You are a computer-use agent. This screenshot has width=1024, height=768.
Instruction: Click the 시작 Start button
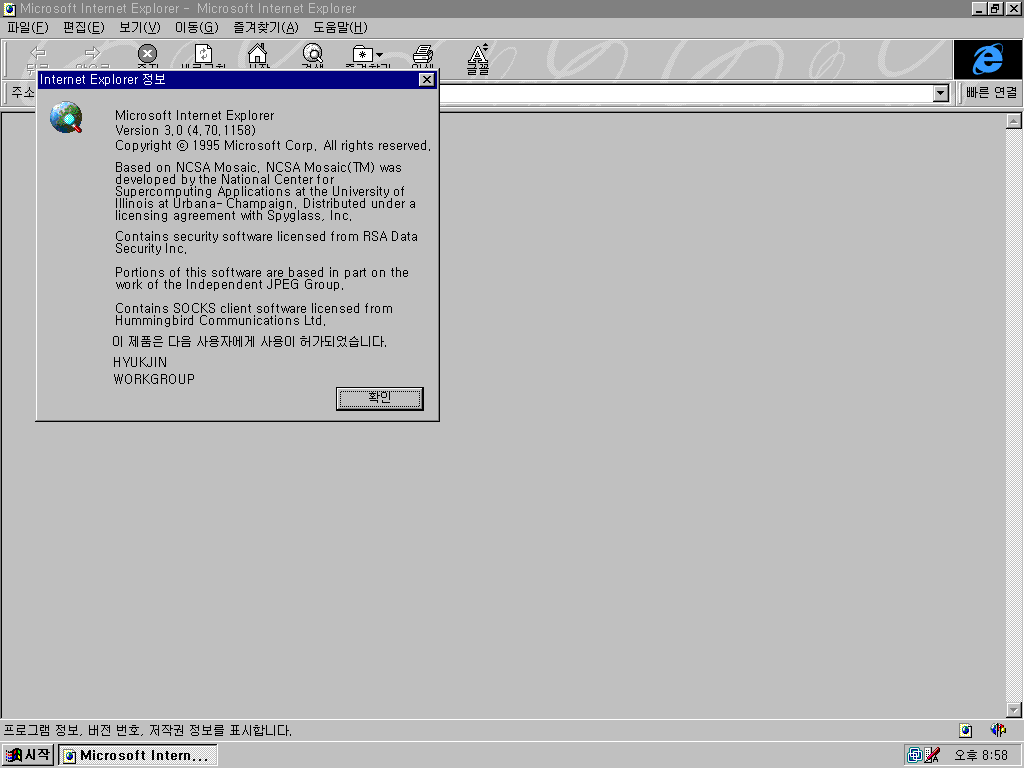pyautogui.click(x=27, y=755)
